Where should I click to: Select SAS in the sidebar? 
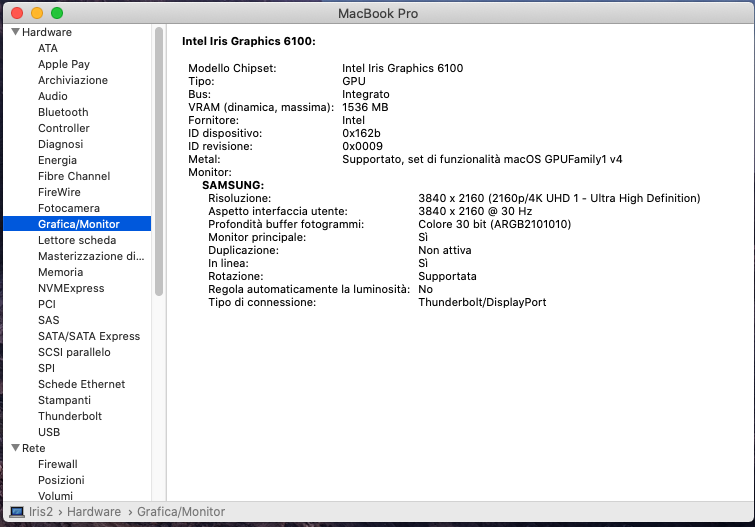tap(49, 320)
